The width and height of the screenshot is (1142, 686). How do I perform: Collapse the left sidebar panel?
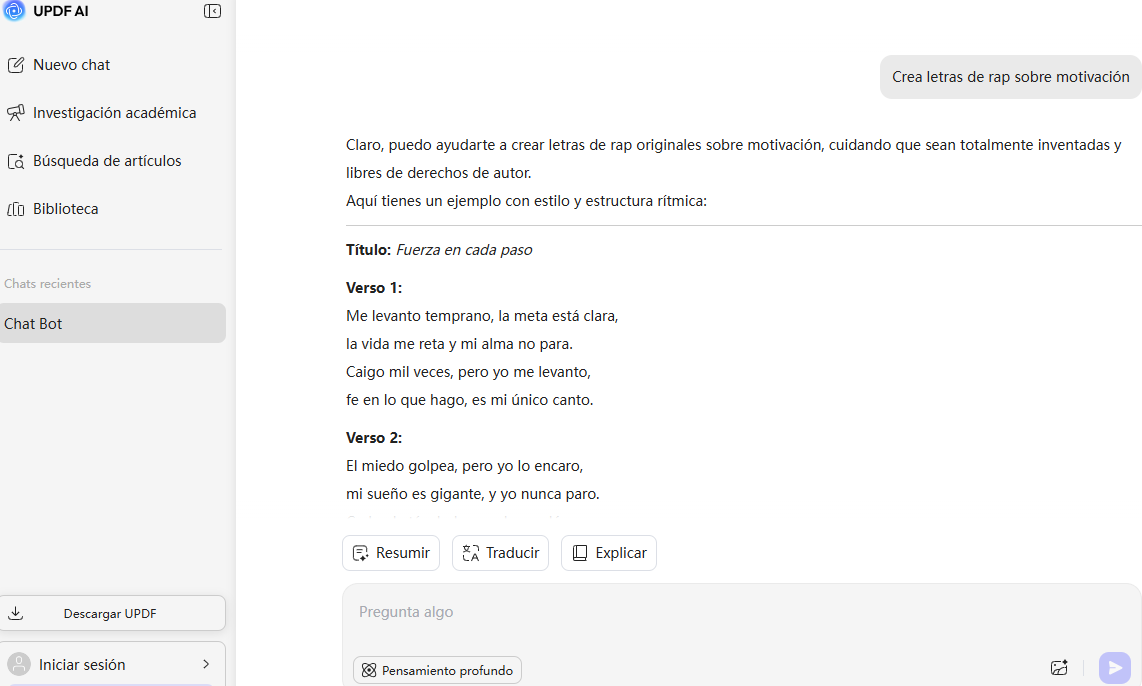click(211, 10)
